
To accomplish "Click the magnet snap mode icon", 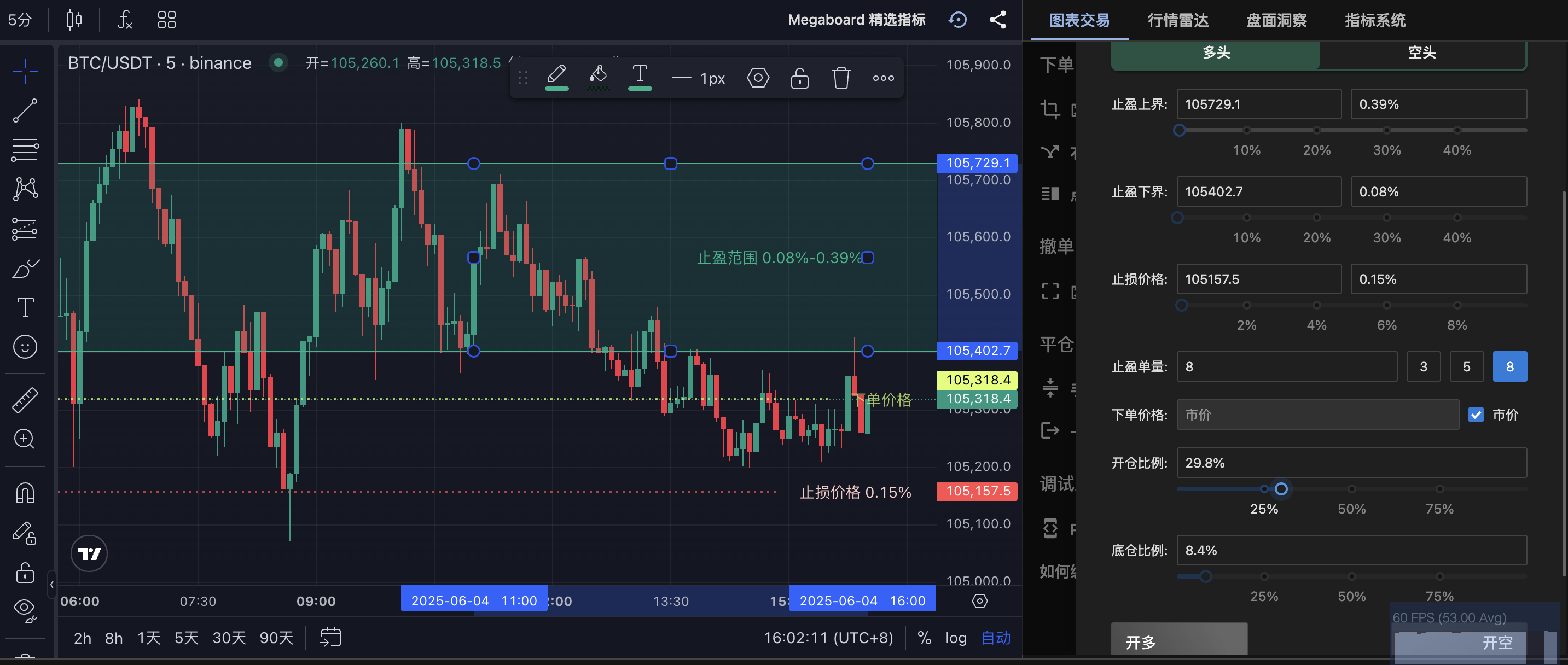I will pos(25,493).
